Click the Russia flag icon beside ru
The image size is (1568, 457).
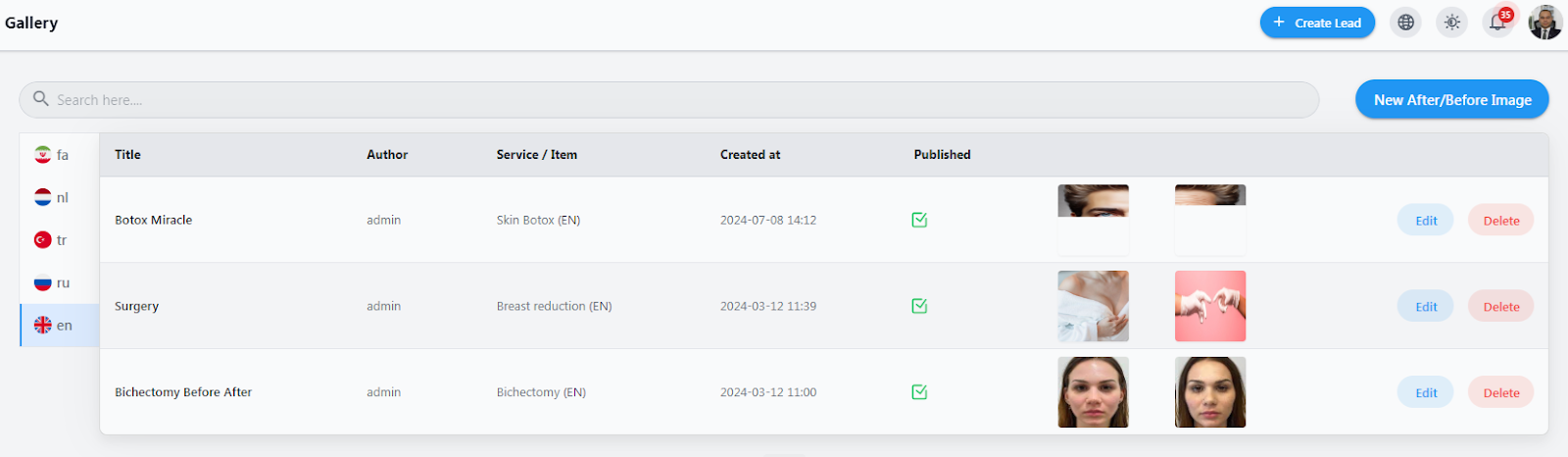pyautogui.click(x=43, y=282)
